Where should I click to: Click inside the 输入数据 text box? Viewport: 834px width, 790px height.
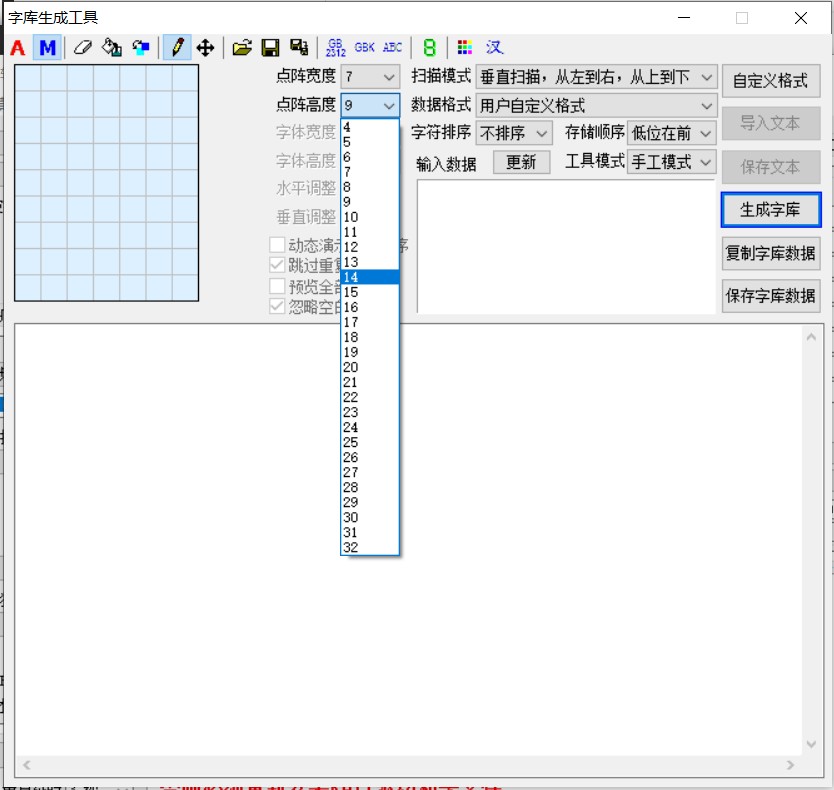(x=566, y=247)
